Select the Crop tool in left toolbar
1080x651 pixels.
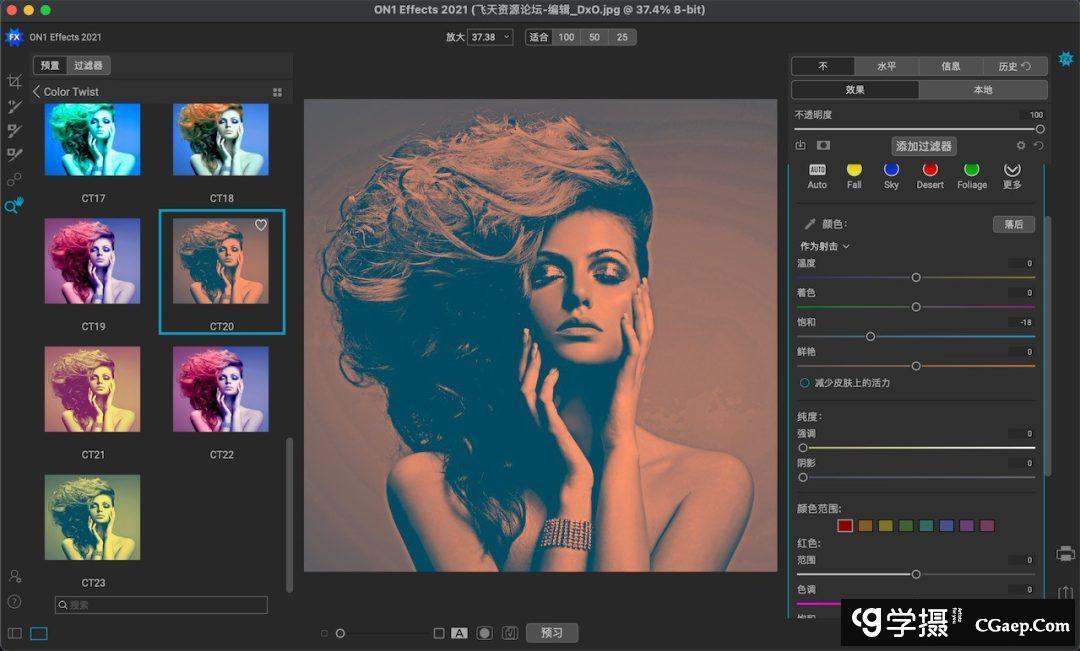tap(14, 82)
